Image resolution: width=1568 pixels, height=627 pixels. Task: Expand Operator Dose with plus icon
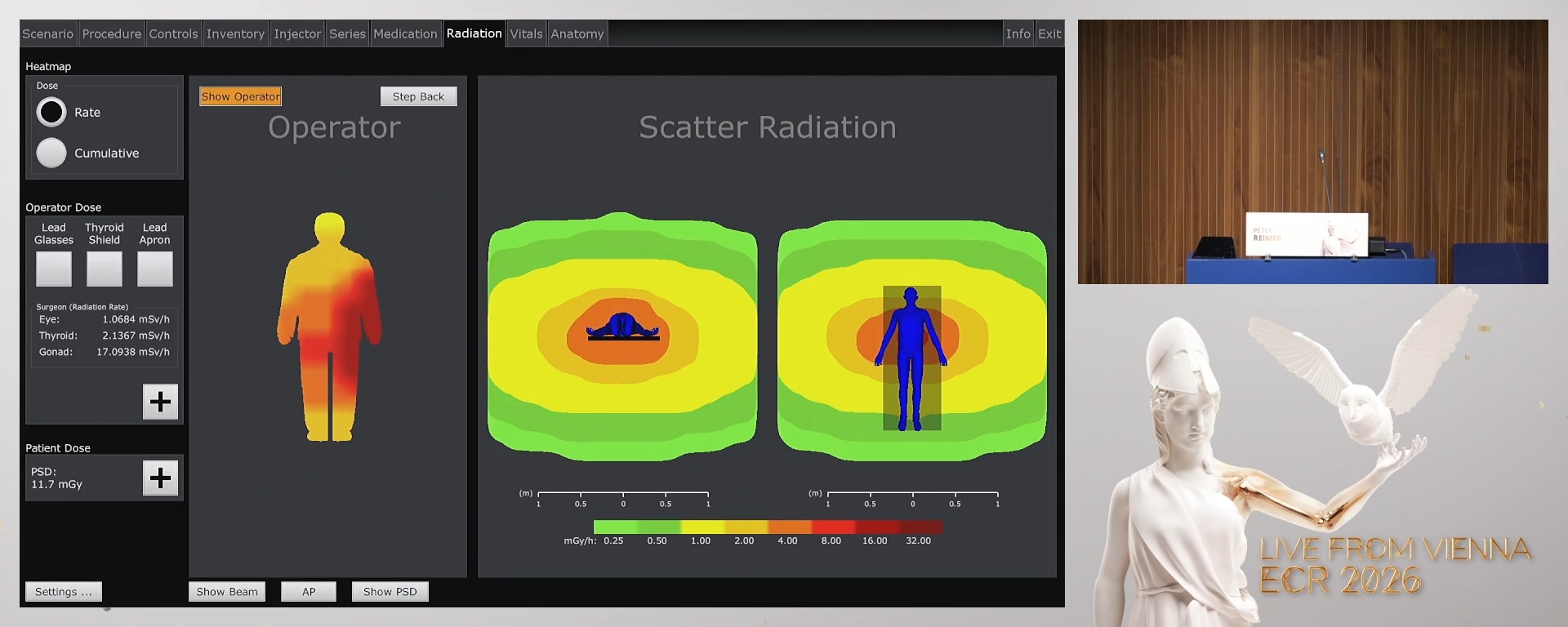point(161,402)
